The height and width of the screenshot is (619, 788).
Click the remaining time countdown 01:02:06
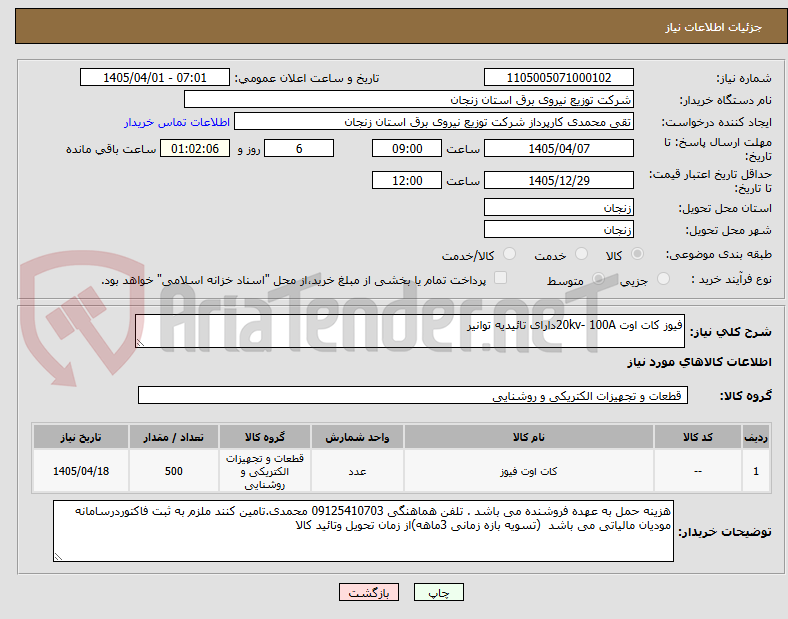(195, 148)
